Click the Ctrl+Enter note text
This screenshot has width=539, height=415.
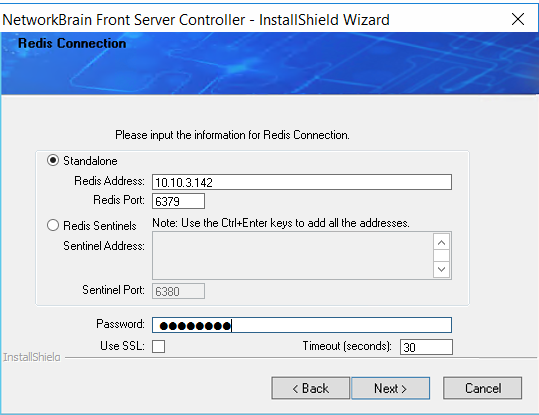click(x=281, y=223)
